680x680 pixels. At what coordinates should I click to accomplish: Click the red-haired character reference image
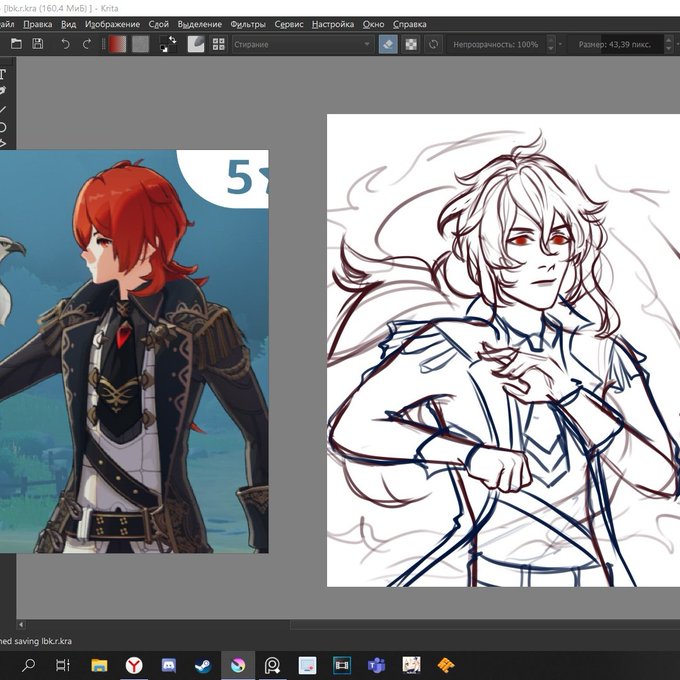point(134,351)
